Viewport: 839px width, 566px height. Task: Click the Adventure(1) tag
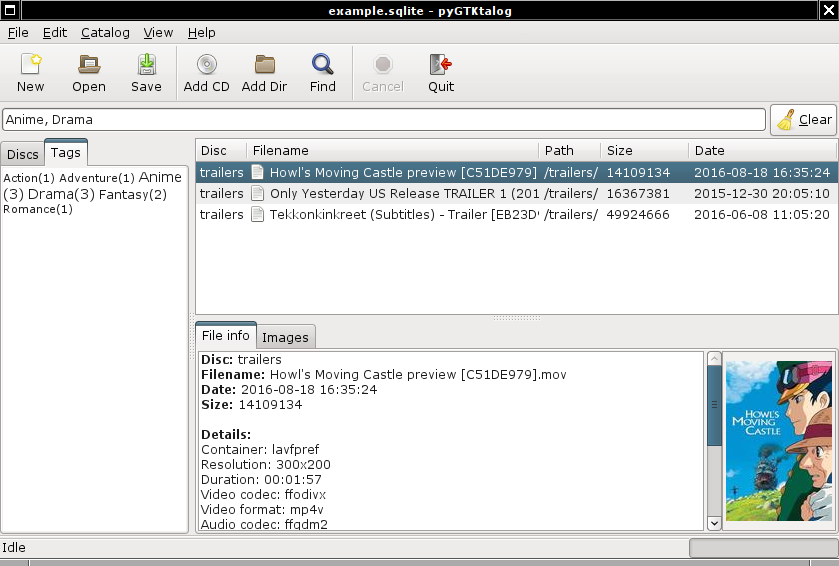point(97,178)
